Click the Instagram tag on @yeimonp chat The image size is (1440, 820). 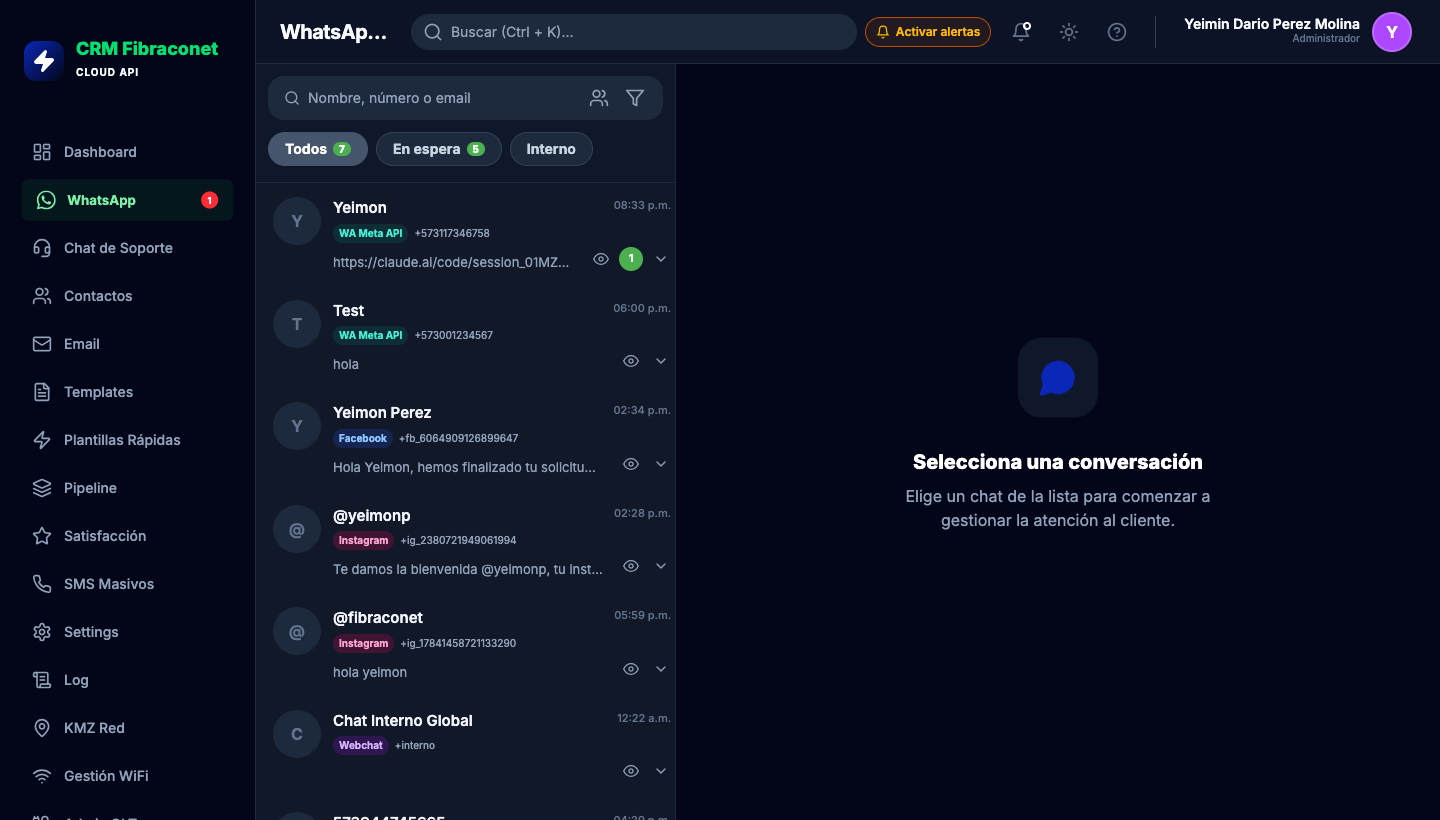click(x=364, y=540)
